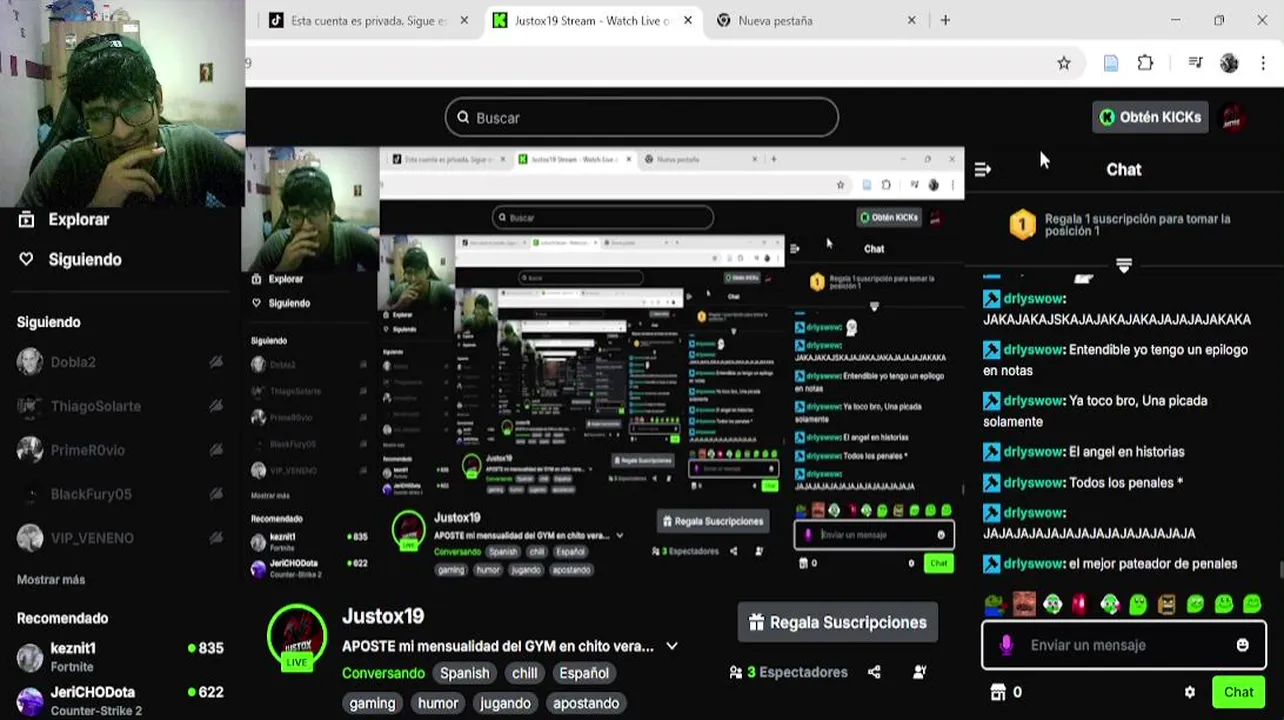Click the heart icon next to Siguiendo
The height and width of the screenshot is (720, 1284).
27,259
